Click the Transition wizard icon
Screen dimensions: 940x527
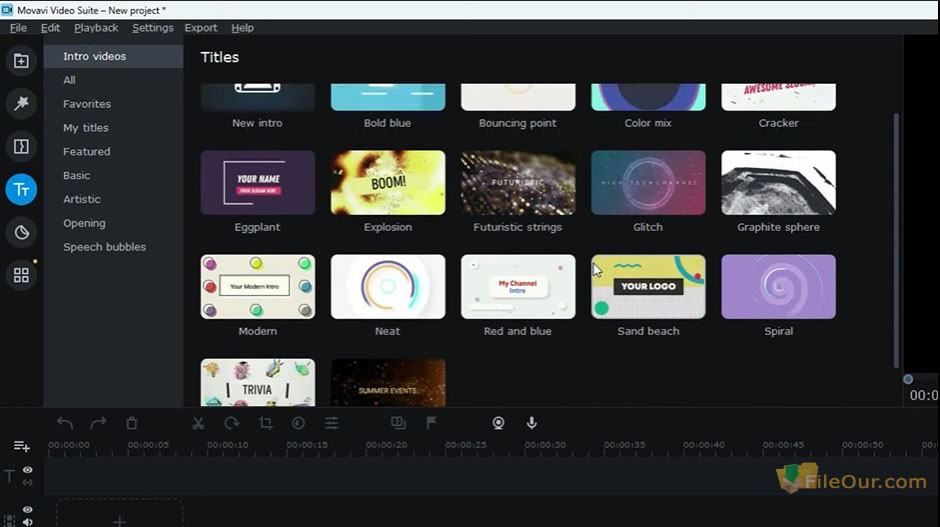pos(398,423)
